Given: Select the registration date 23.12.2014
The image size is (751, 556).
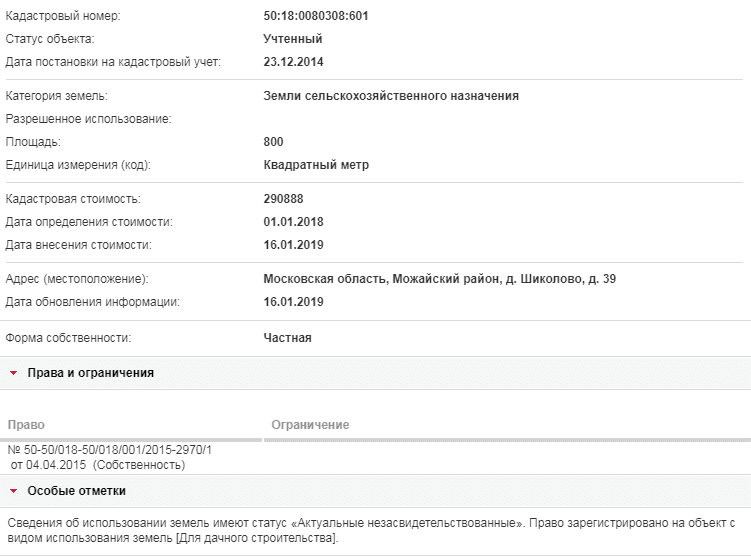Looking at the screenshot, I should pyautogui.click(x=293, y=62).
